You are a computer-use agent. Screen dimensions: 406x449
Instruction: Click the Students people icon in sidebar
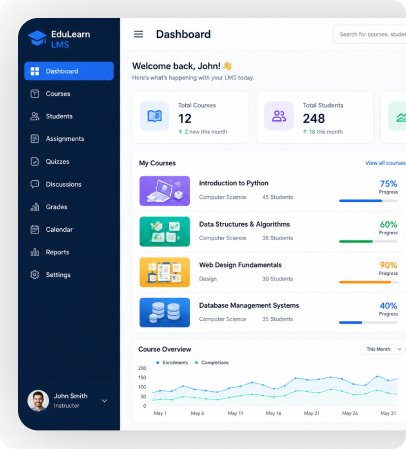coord(35,116)
